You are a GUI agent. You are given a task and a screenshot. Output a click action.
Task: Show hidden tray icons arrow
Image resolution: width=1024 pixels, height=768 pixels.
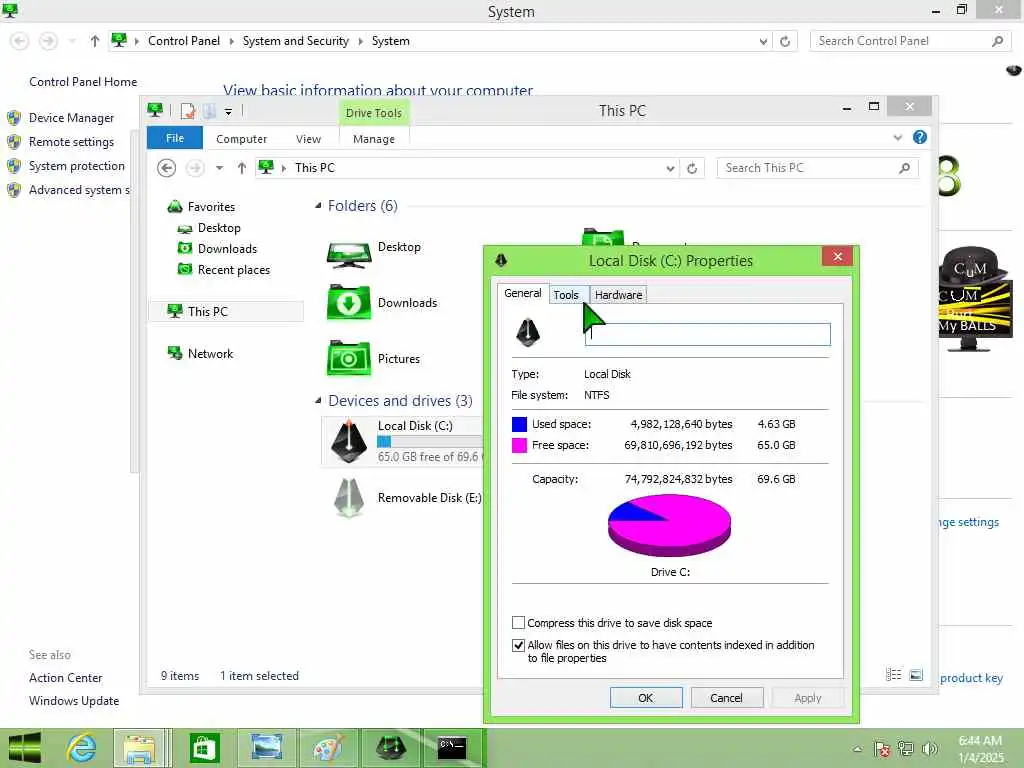857,749
